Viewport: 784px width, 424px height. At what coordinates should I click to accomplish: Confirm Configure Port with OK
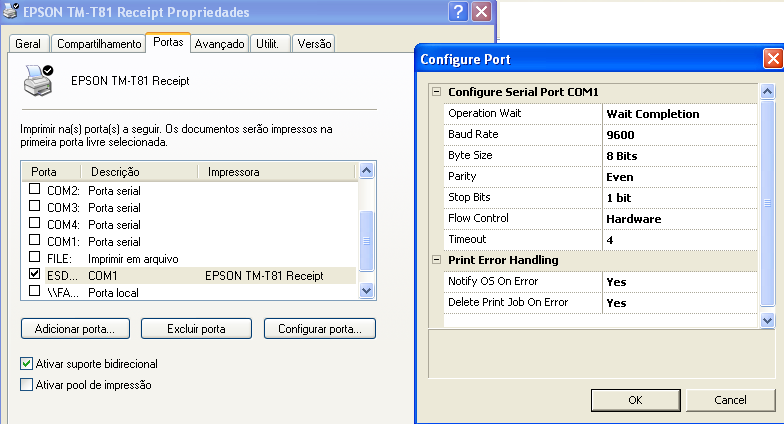pos(636,400)
